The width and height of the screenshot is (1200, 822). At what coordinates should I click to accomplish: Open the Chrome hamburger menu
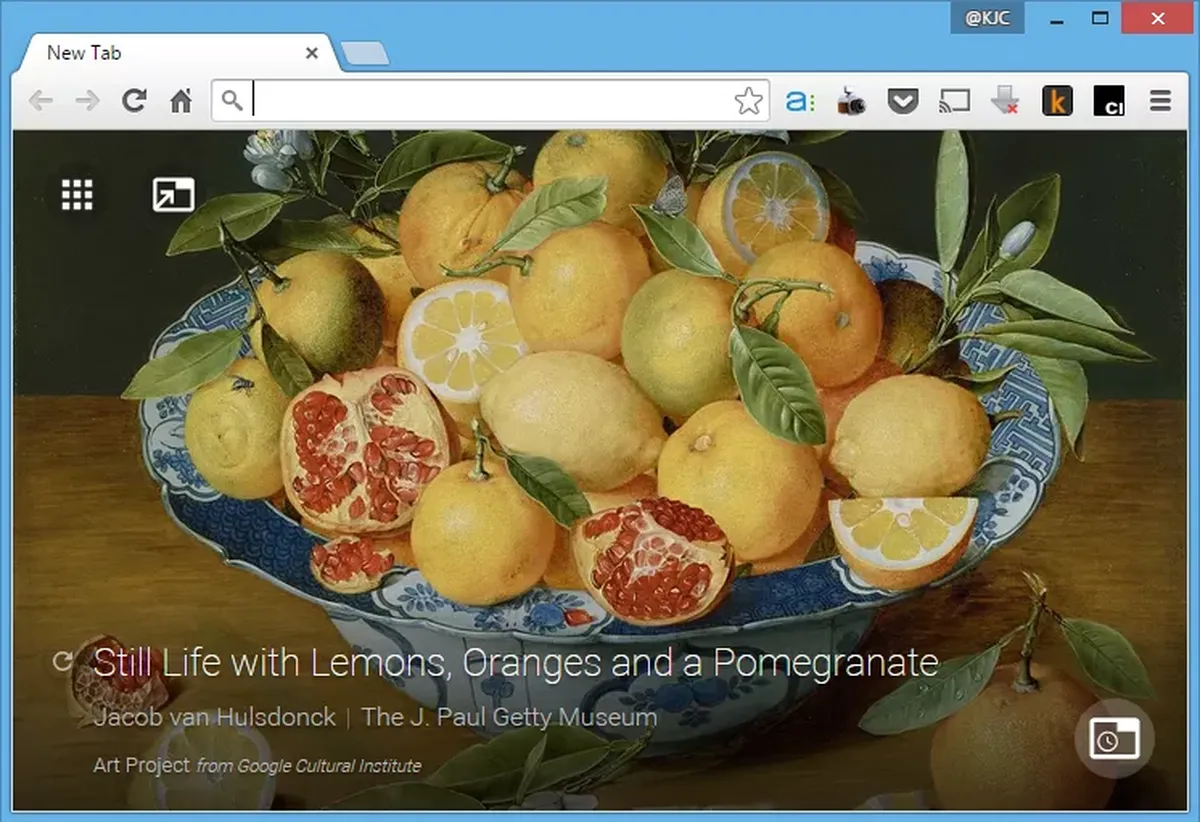[x=1160, y=101]
